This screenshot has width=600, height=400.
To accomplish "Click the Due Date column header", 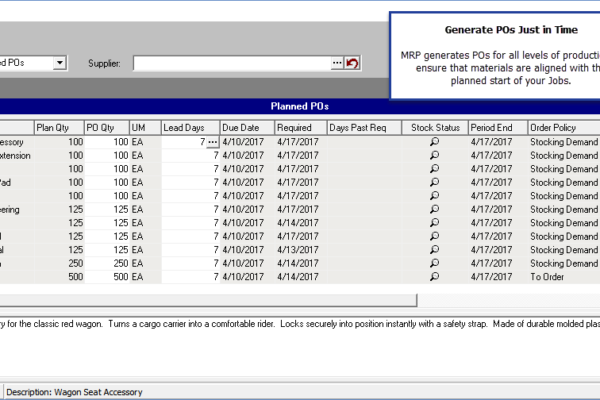I will pos(247,127).
